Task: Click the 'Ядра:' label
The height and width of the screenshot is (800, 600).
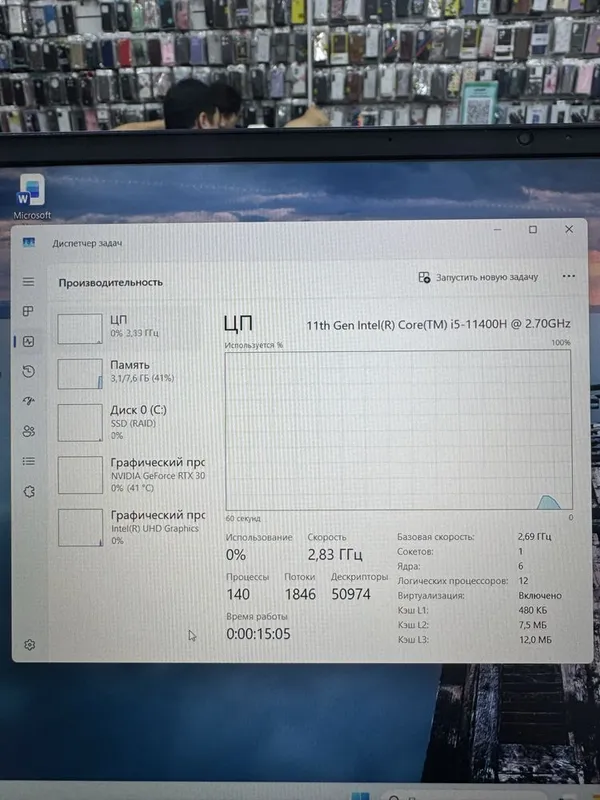Action: click(x=409, y=566)
